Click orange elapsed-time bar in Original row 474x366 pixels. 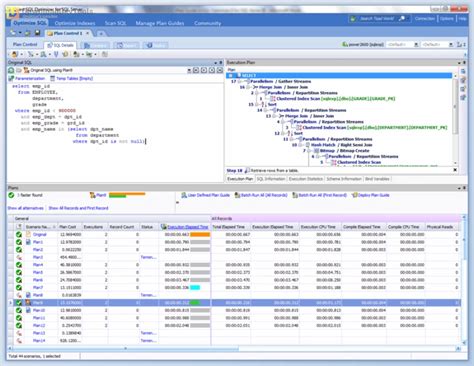(200, 235)
